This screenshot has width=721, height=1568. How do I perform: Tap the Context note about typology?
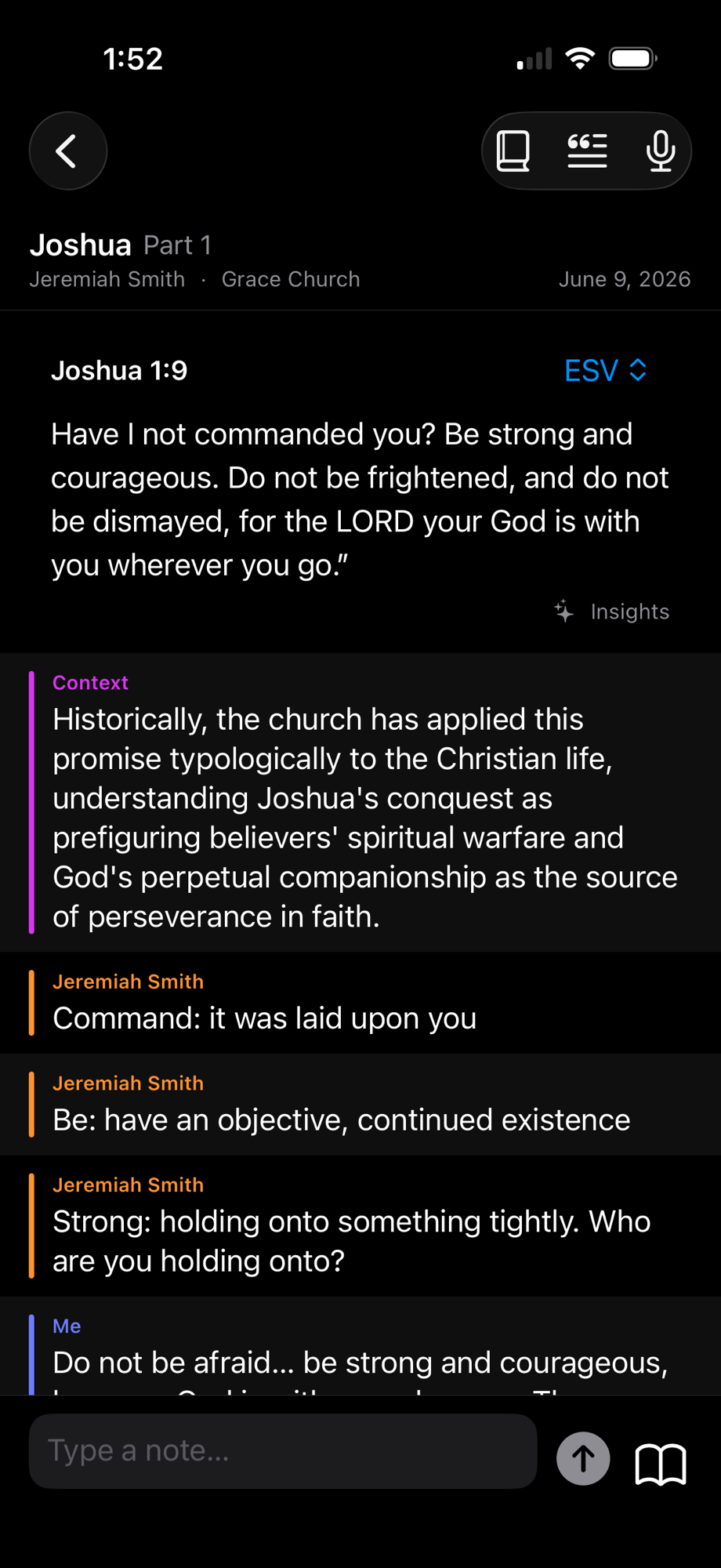(360, 802)
